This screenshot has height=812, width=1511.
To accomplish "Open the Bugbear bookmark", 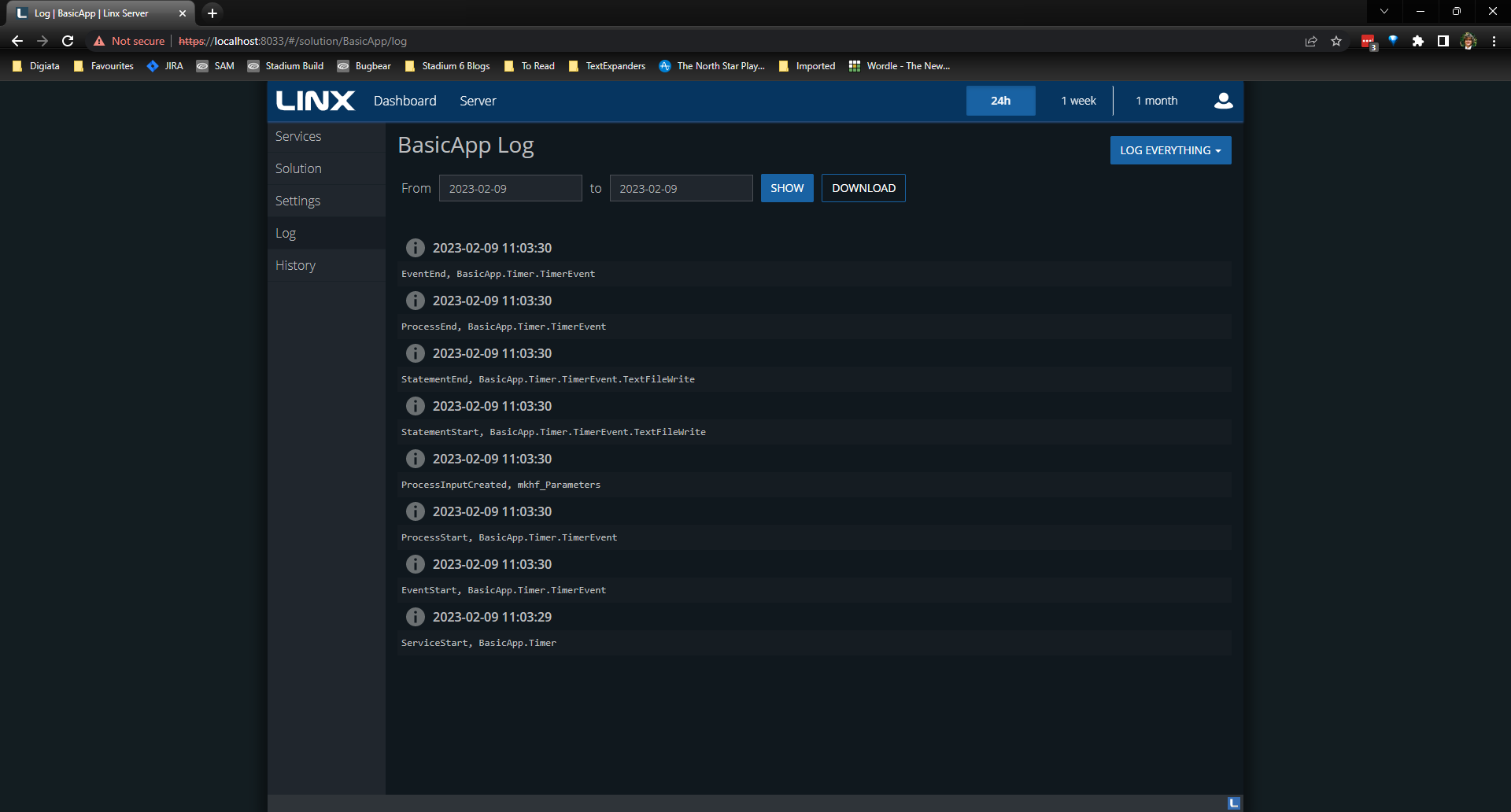I will tap(364, 66).
